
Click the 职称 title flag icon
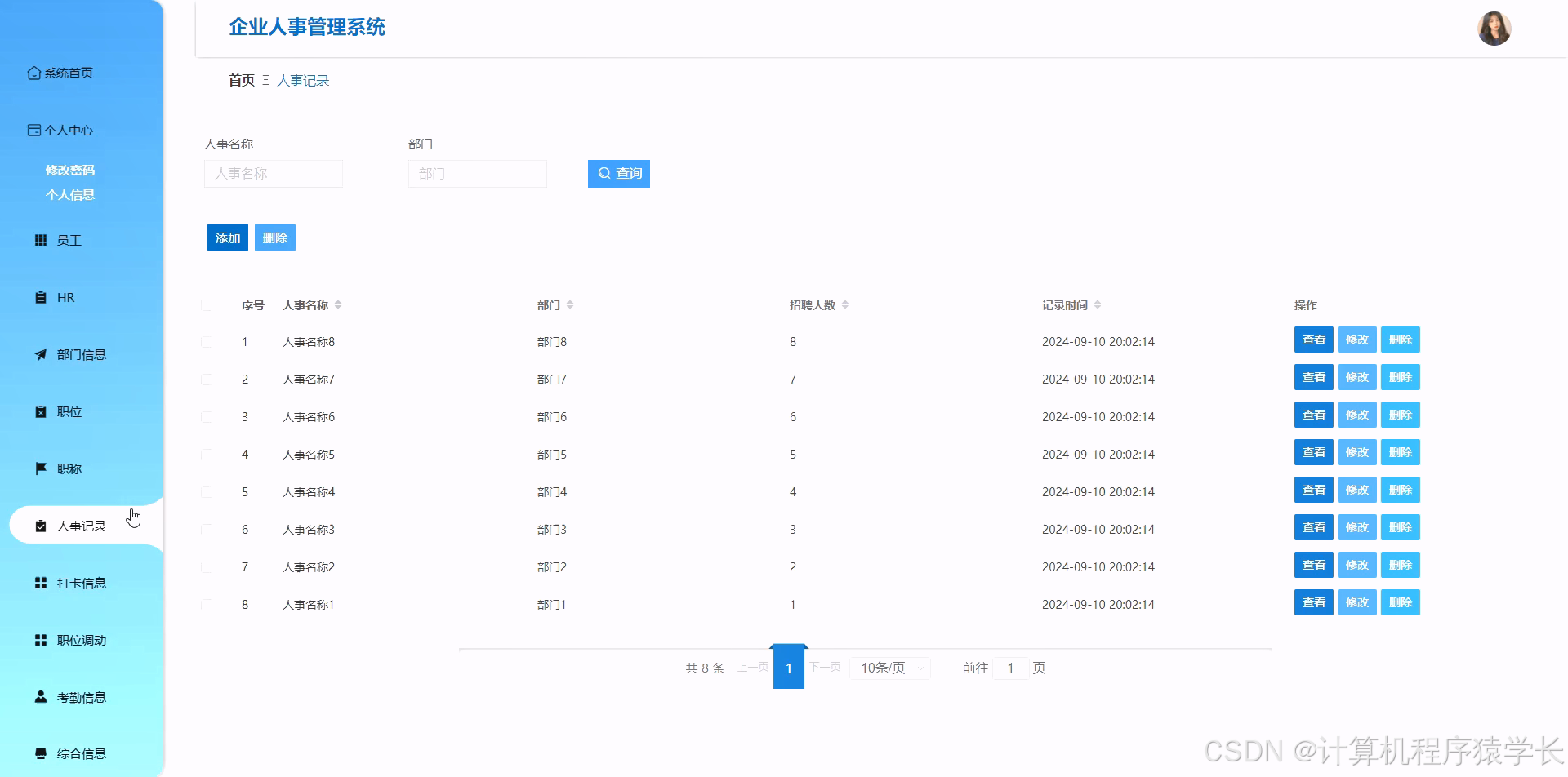(x=40, y=468)
